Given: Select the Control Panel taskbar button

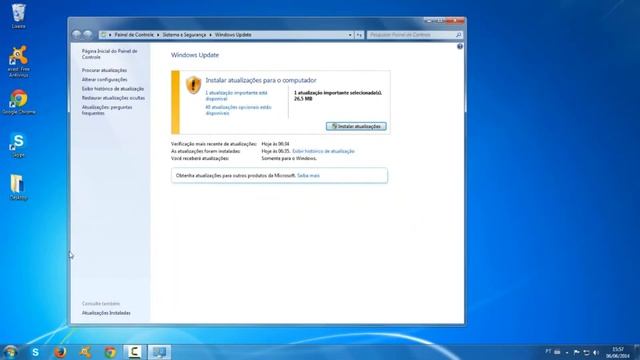Looking at the screenshot, I should [160, 352].
